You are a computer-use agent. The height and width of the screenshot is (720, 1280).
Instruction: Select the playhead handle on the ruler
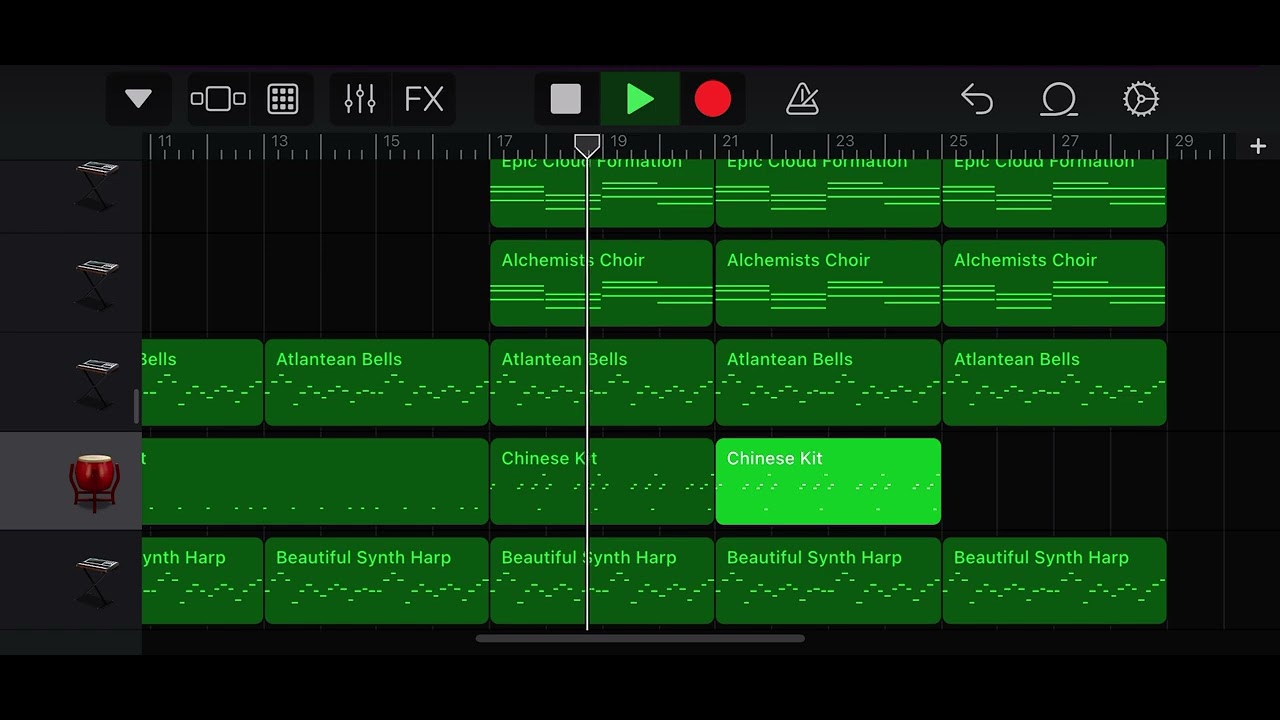587,146
